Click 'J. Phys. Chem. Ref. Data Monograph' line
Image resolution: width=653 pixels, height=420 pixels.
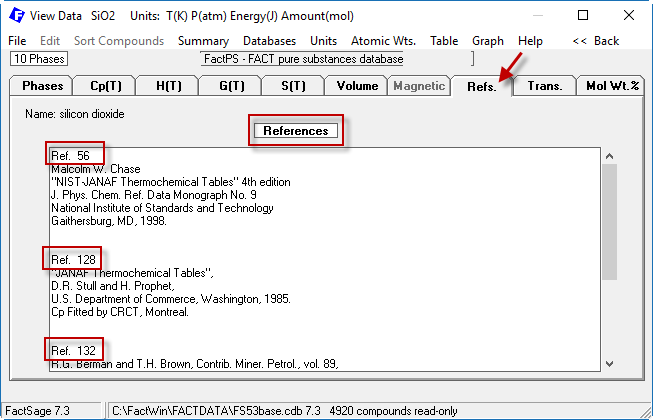(154, 195)
